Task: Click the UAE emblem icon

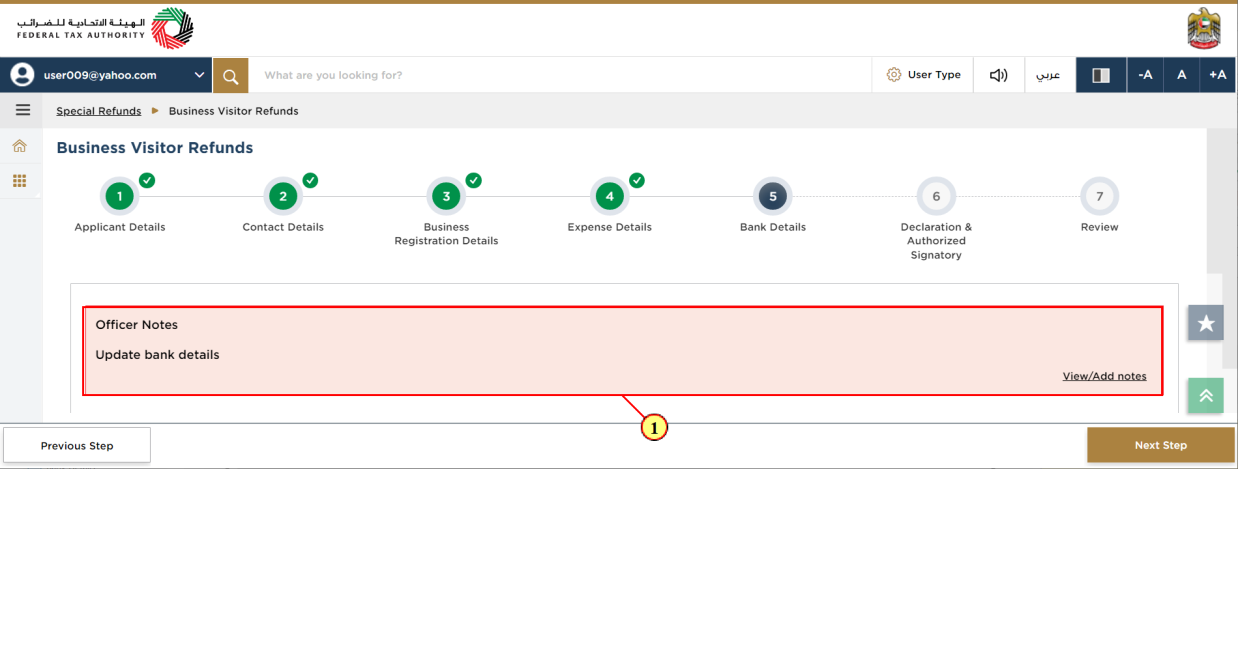Action: coord(1203,29)
